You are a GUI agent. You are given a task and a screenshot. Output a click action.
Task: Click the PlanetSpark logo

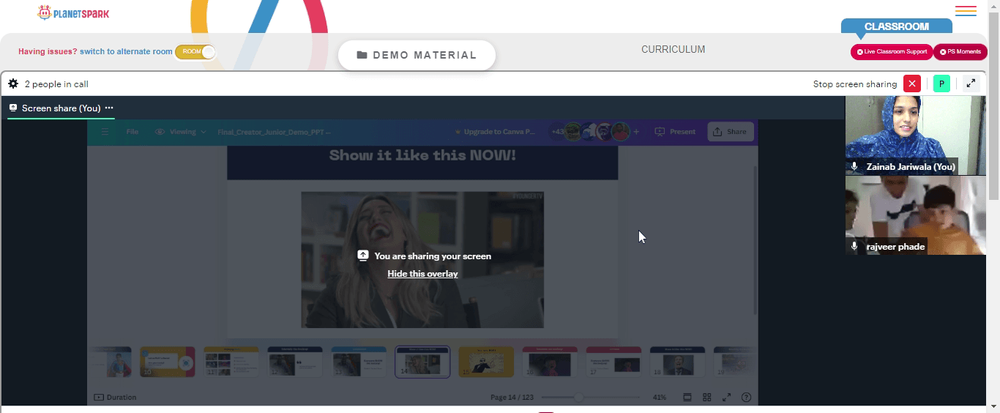(73, 13)
